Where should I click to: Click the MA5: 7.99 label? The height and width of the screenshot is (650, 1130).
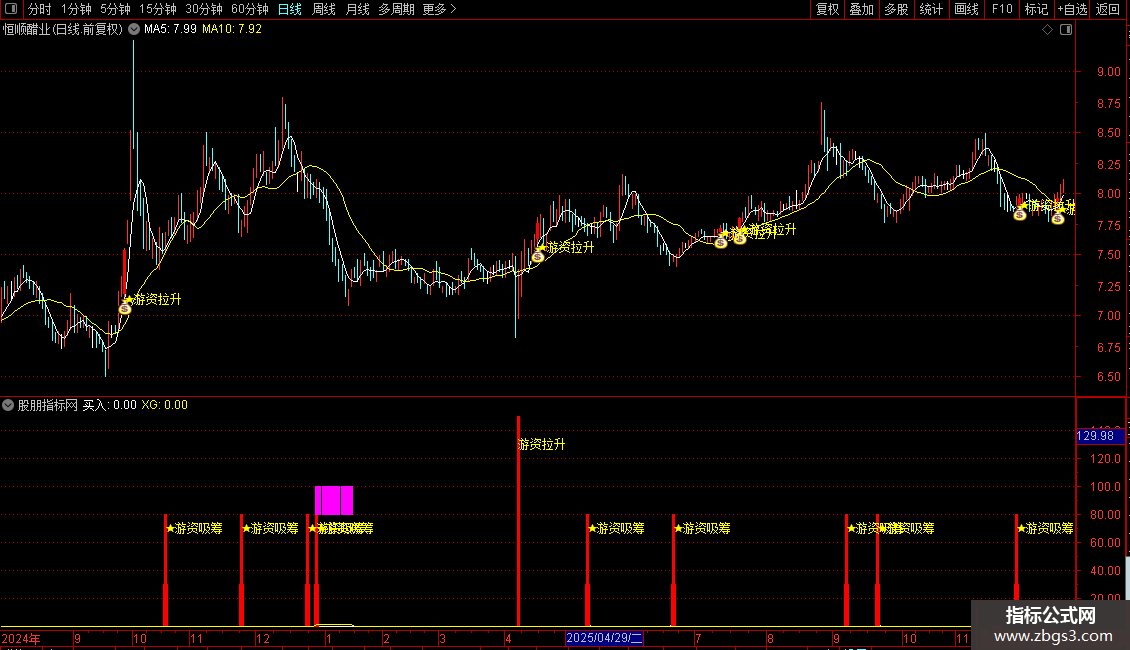point(170,30)
